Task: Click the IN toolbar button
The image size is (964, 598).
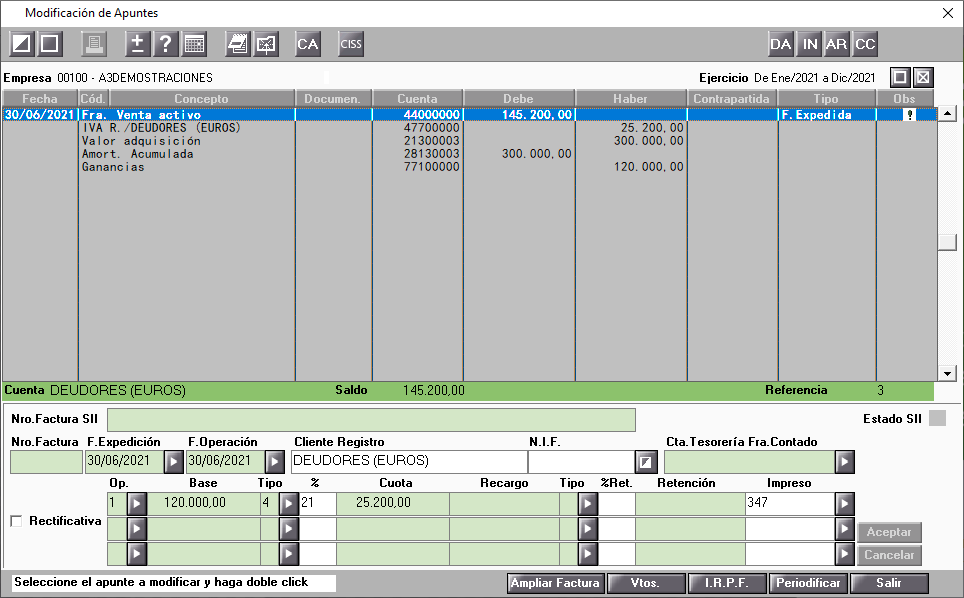Action: [x=810, y=44]
